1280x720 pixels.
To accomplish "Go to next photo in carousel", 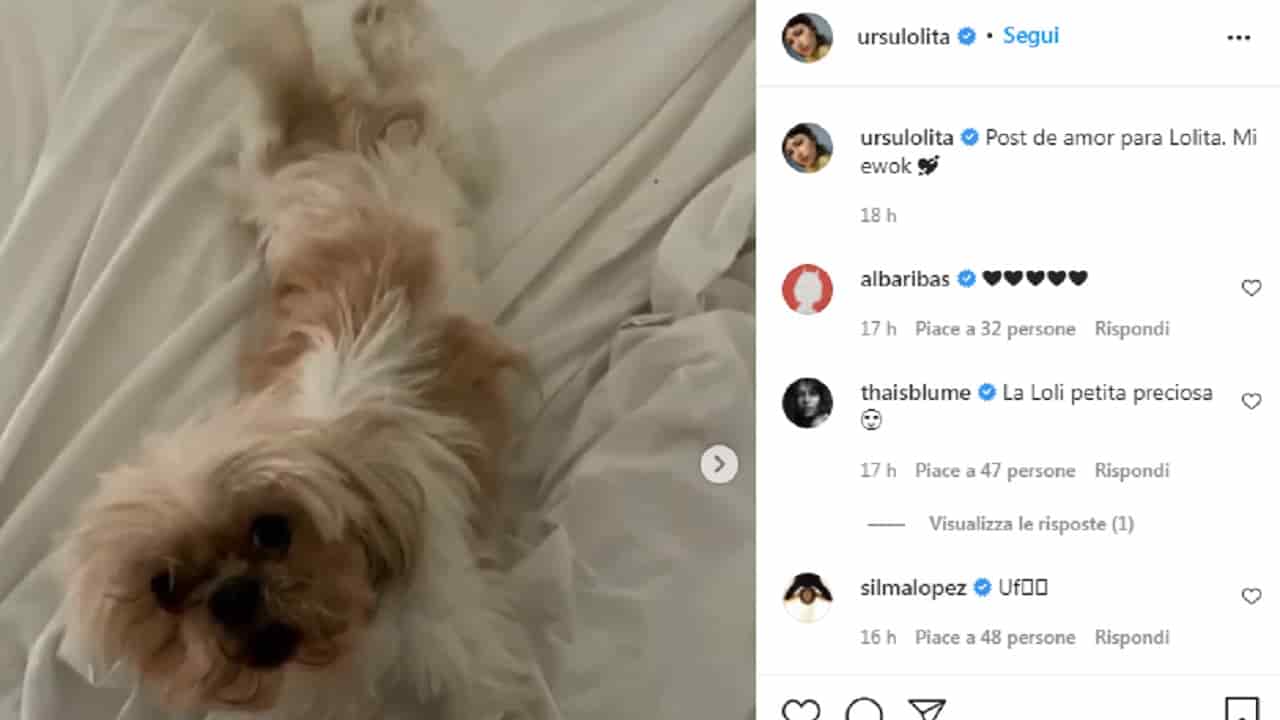I will pyautogui.click(x=719, y=464).
